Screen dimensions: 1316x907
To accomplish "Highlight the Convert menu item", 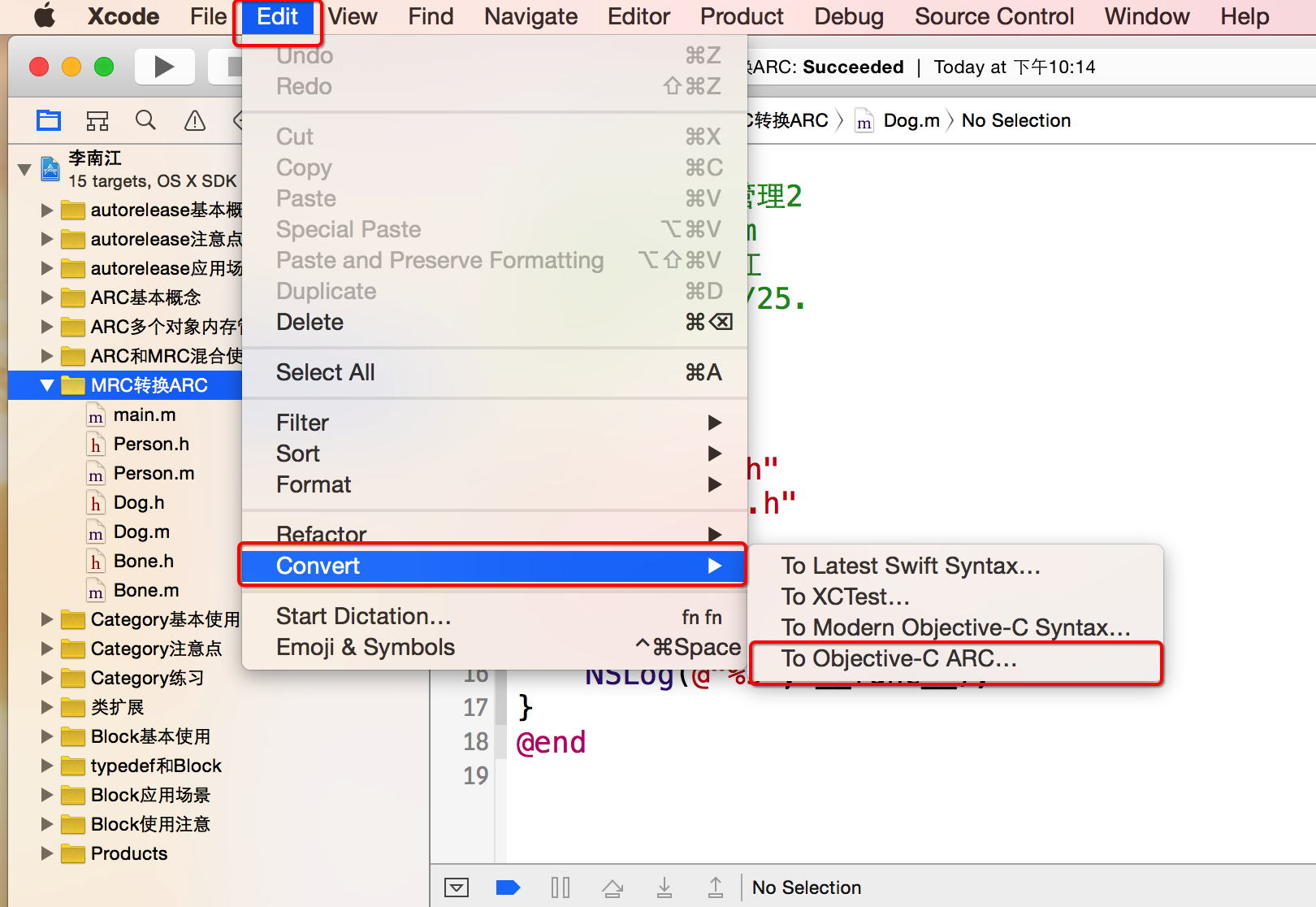I will [x=495, y=566].
